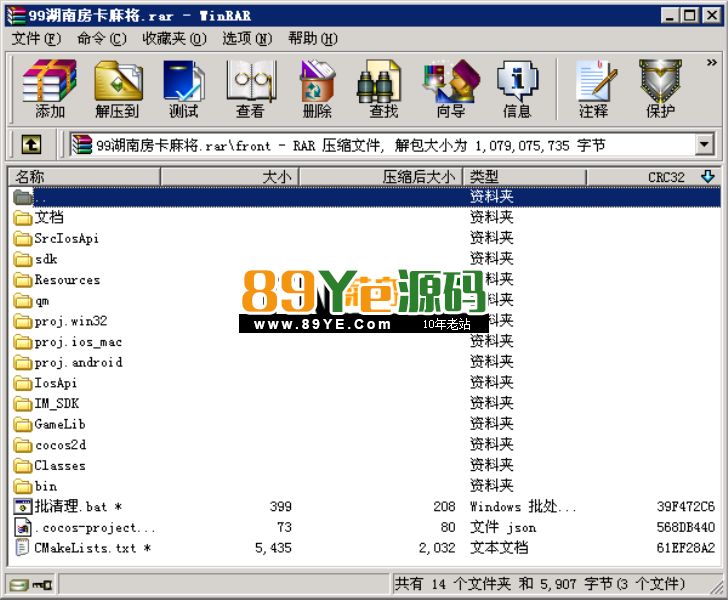Click the status bar drive/key icon
The width and height of the screenshot is (728, 600).
point(31,585)
